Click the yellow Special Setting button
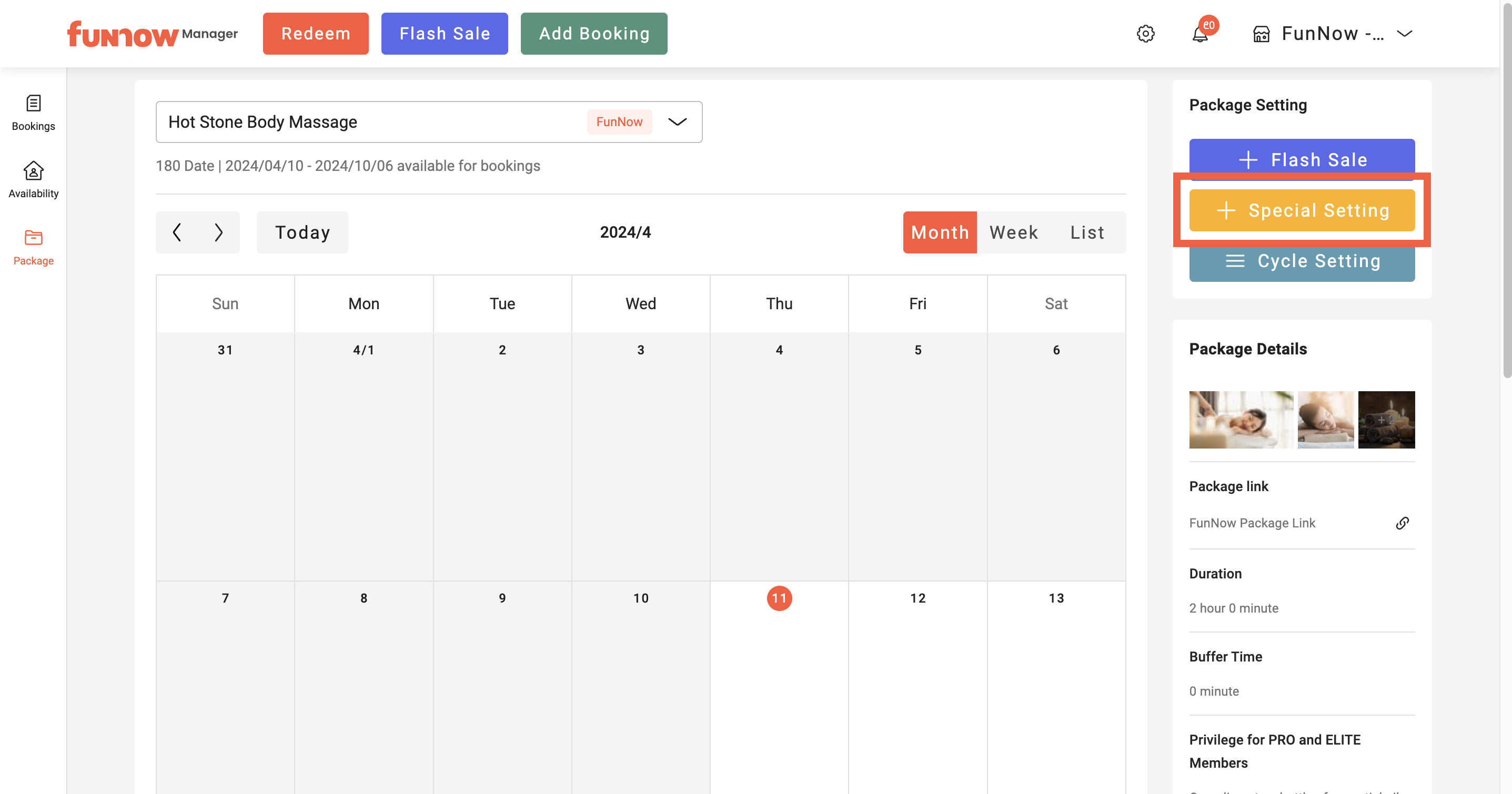 (x=1301, y=210)
